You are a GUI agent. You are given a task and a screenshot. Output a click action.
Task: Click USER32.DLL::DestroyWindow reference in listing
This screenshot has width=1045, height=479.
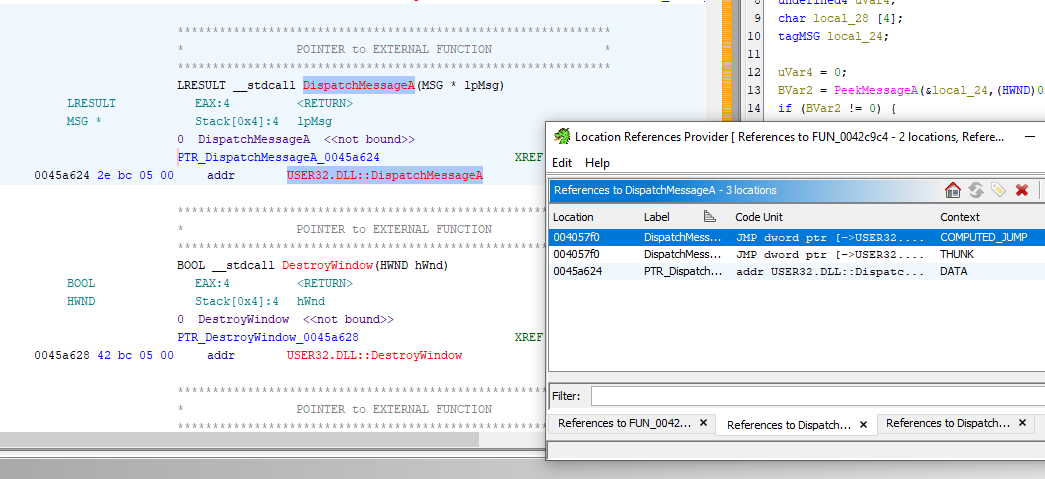coord(374,355)
